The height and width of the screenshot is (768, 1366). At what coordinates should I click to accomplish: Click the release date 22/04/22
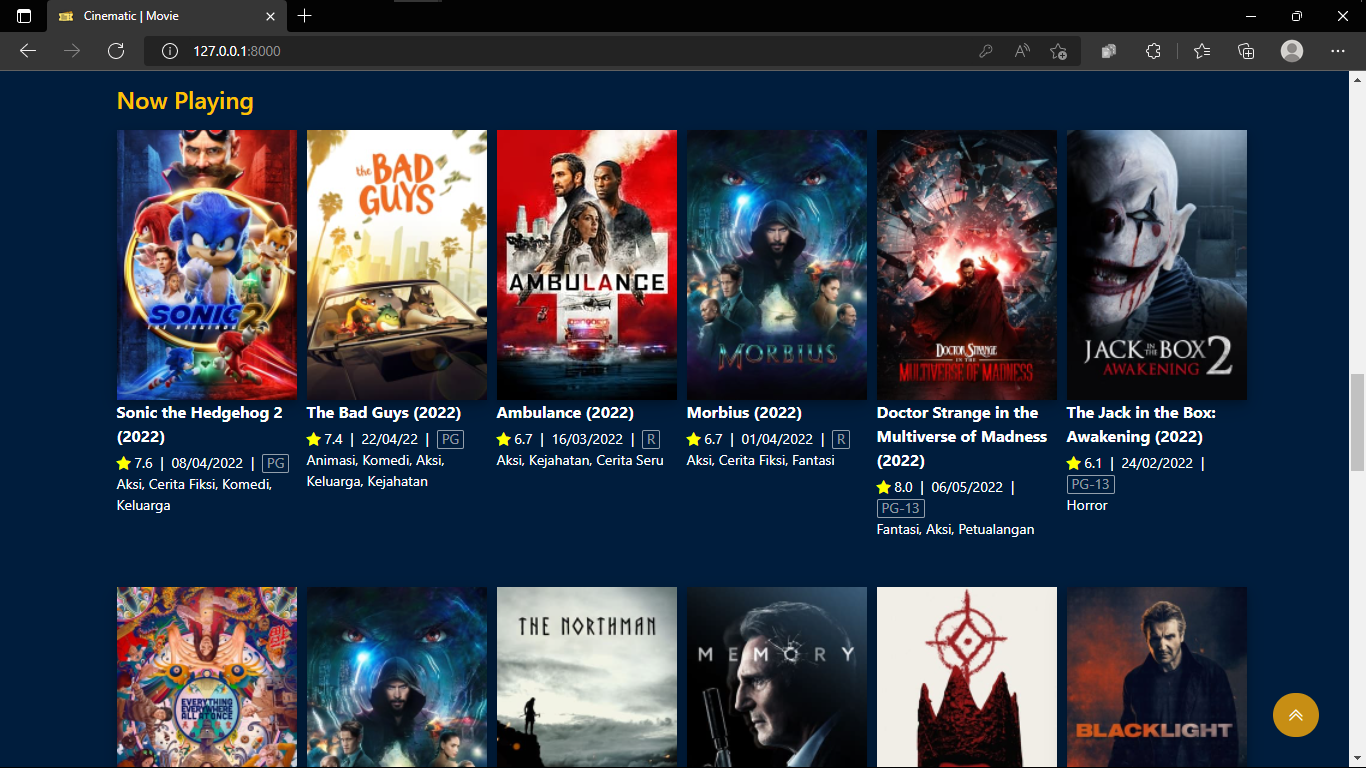390,439
